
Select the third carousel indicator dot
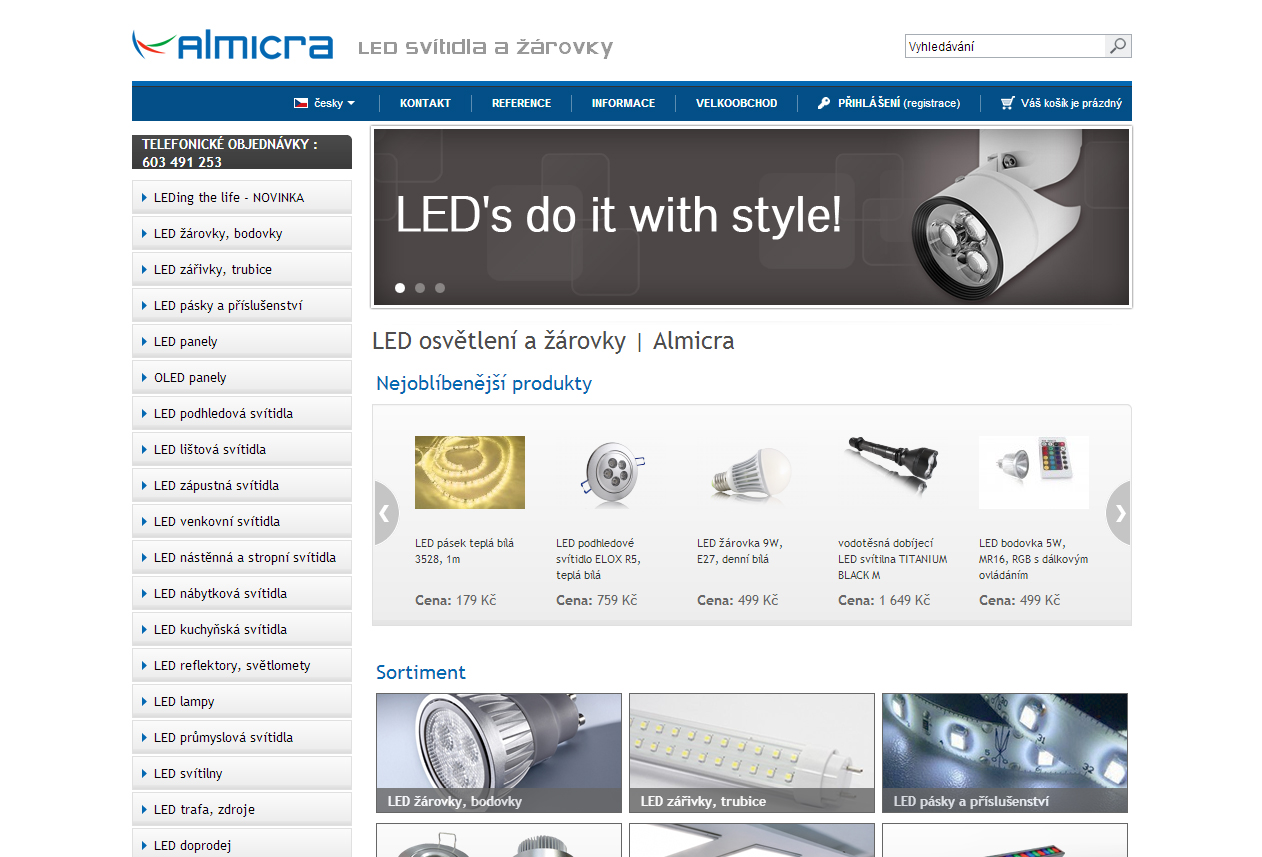[x=440, y=288]
